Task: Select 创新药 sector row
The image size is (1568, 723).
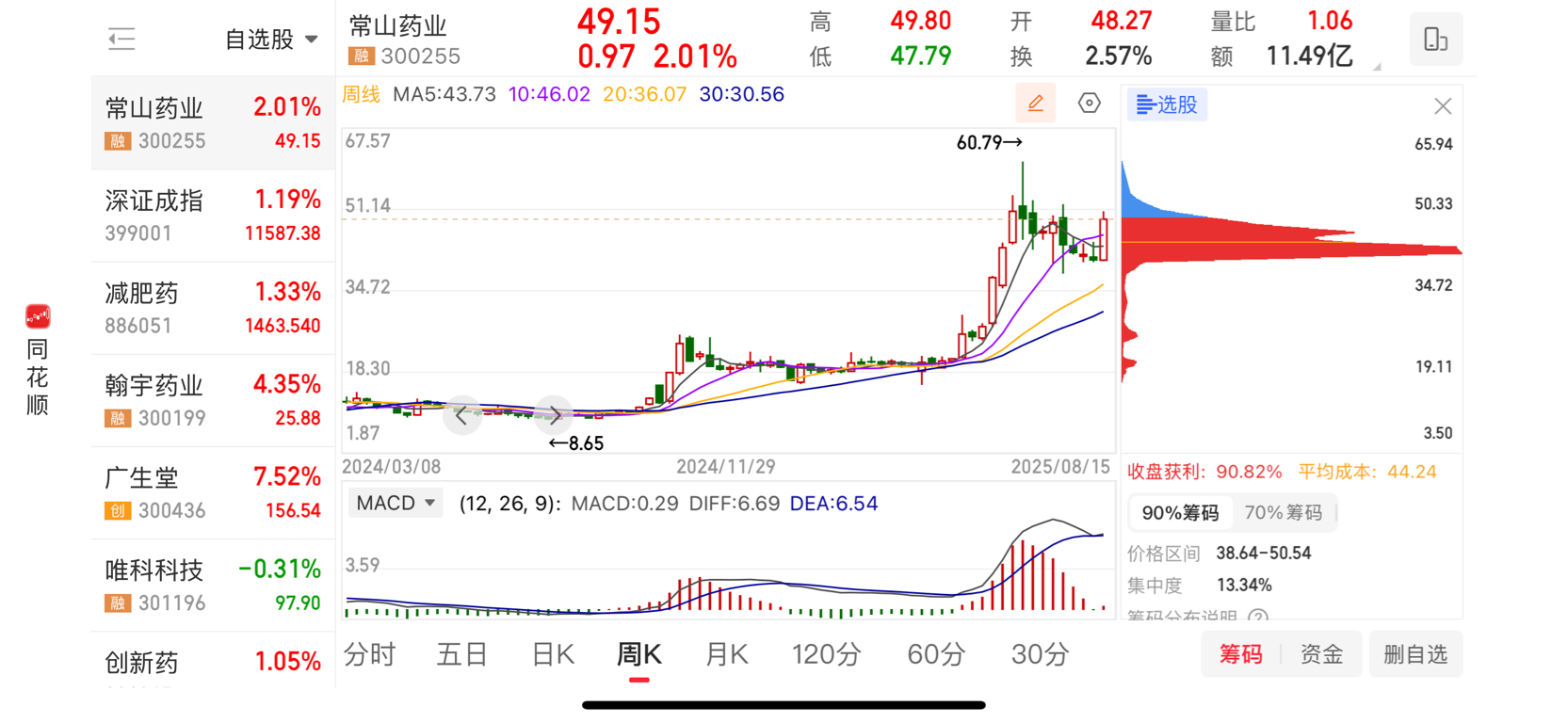Action: click(x=213, y=660)
